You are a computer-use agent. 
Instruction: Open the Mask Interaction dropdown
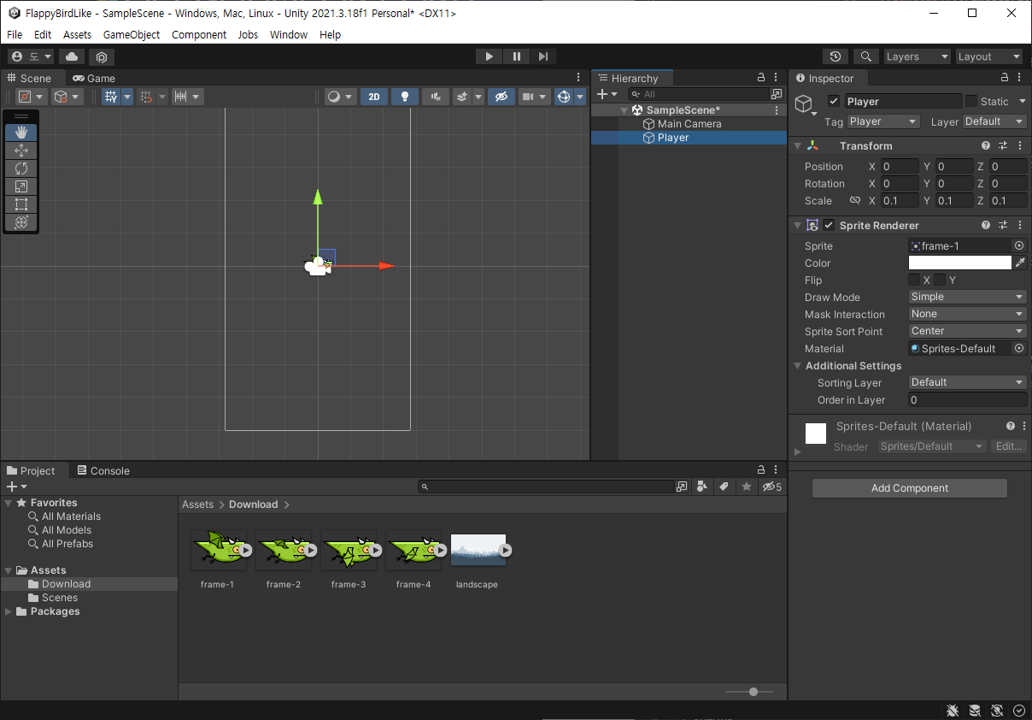click(967, 314)
